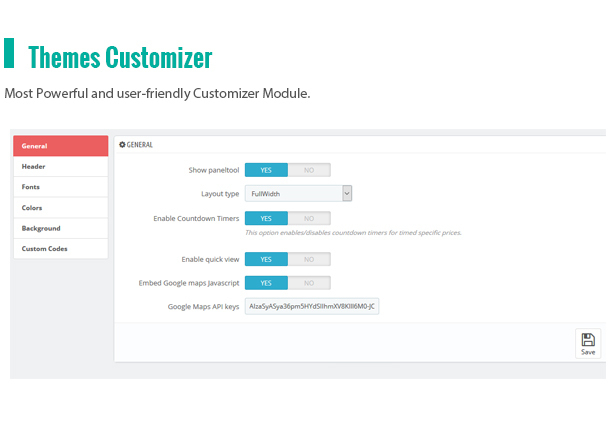Image resolution: width=616 pixels, height=424 pixels.
Task: Switch to the Header tab
Action: (x=61, y=167)
